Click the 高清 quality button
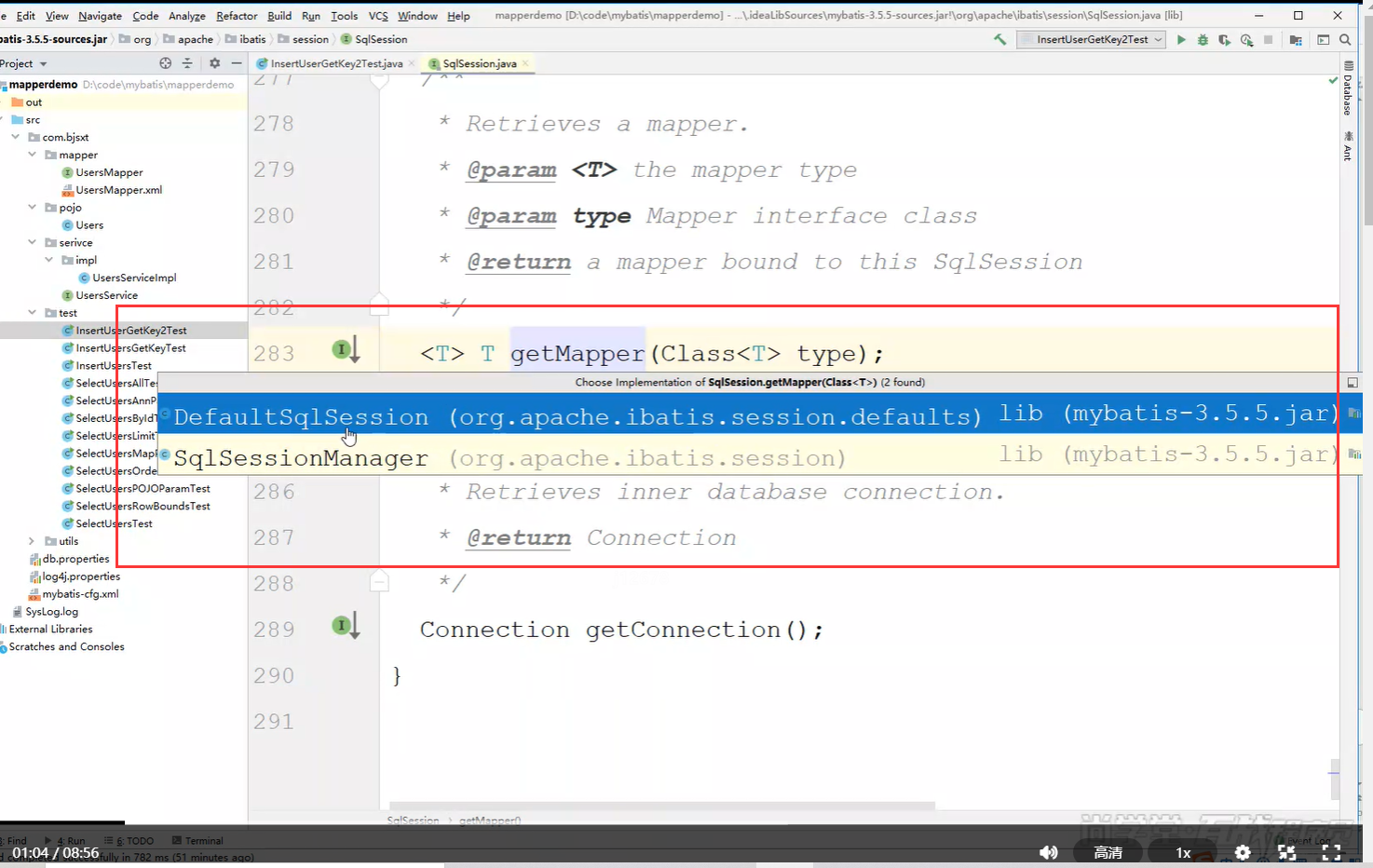The width and height of the screenshot is (1373, 868). click(1108, 852)
